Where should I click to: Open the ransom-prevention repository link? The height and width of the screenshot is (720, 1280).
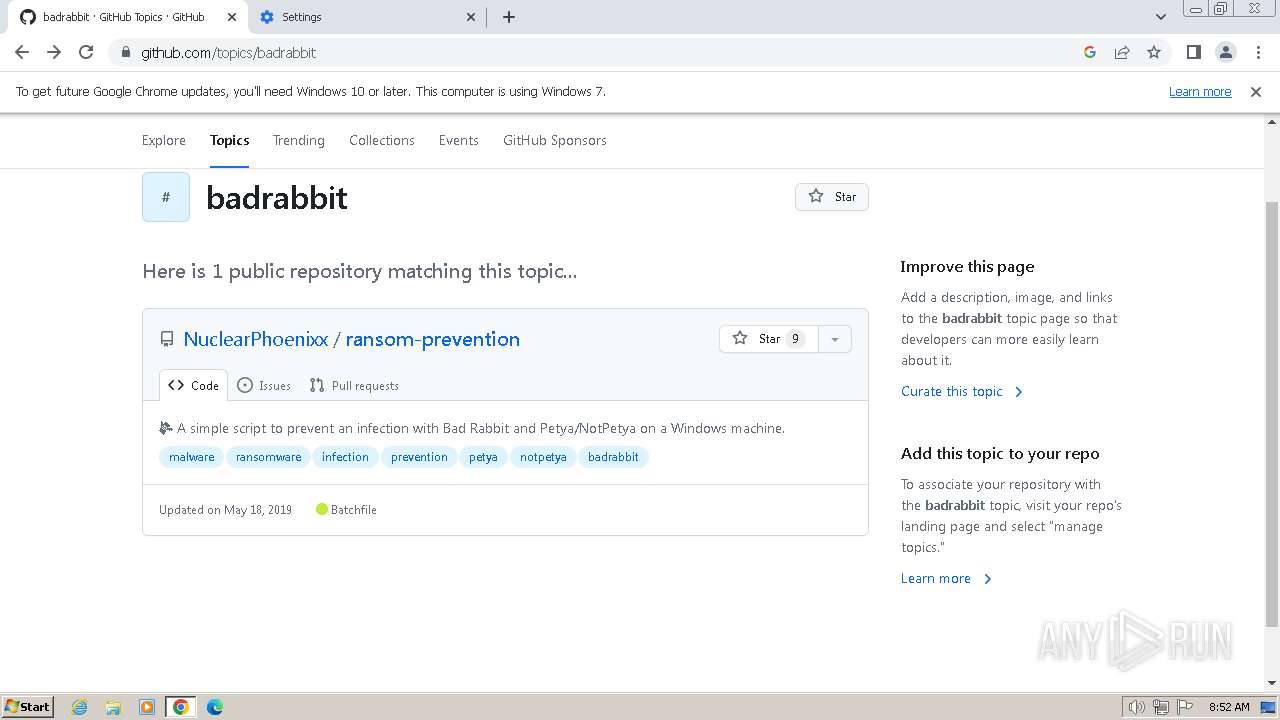(433, 339)
